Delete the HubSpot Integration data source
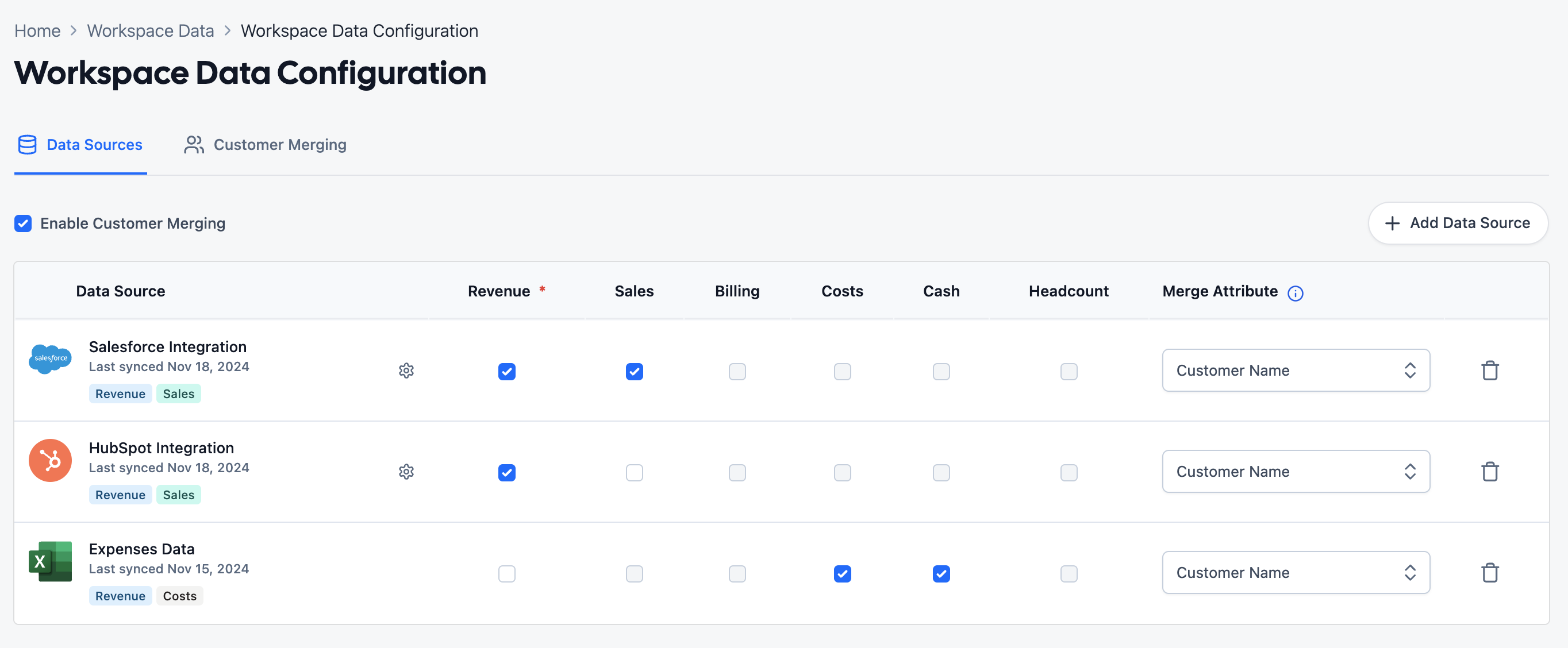Viewport: 1568px width, 648px height. (1489, 472)
